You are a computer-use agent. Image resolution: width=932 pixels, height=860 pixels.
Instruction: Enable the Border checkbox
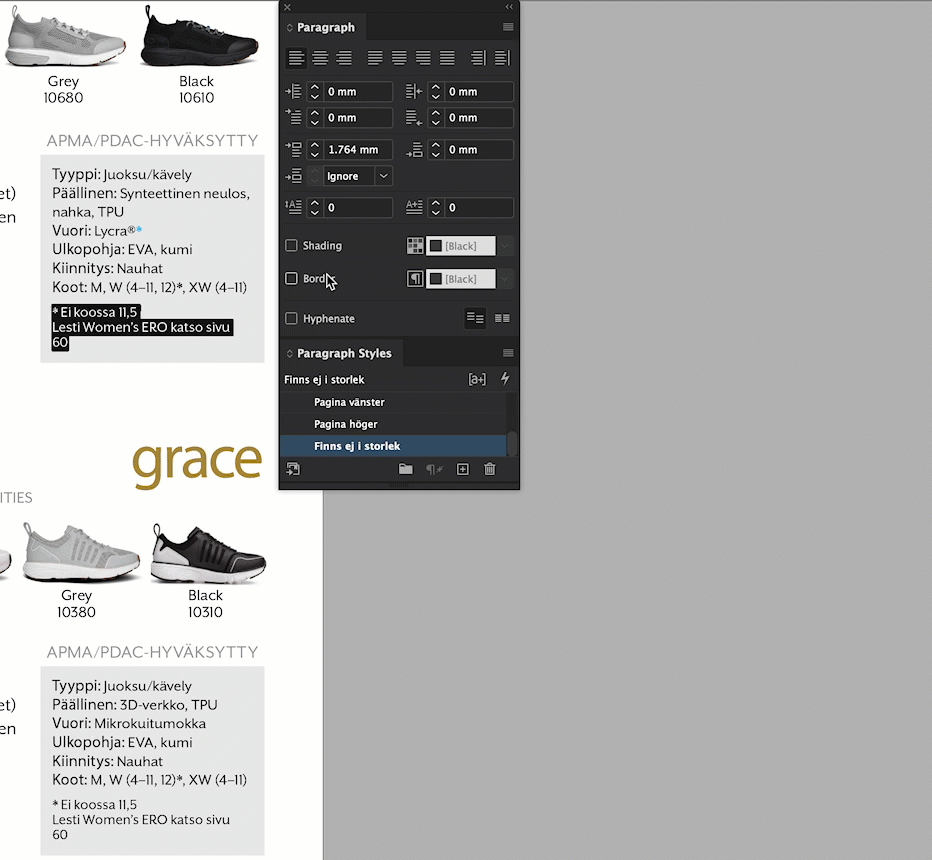pos(290,278)
